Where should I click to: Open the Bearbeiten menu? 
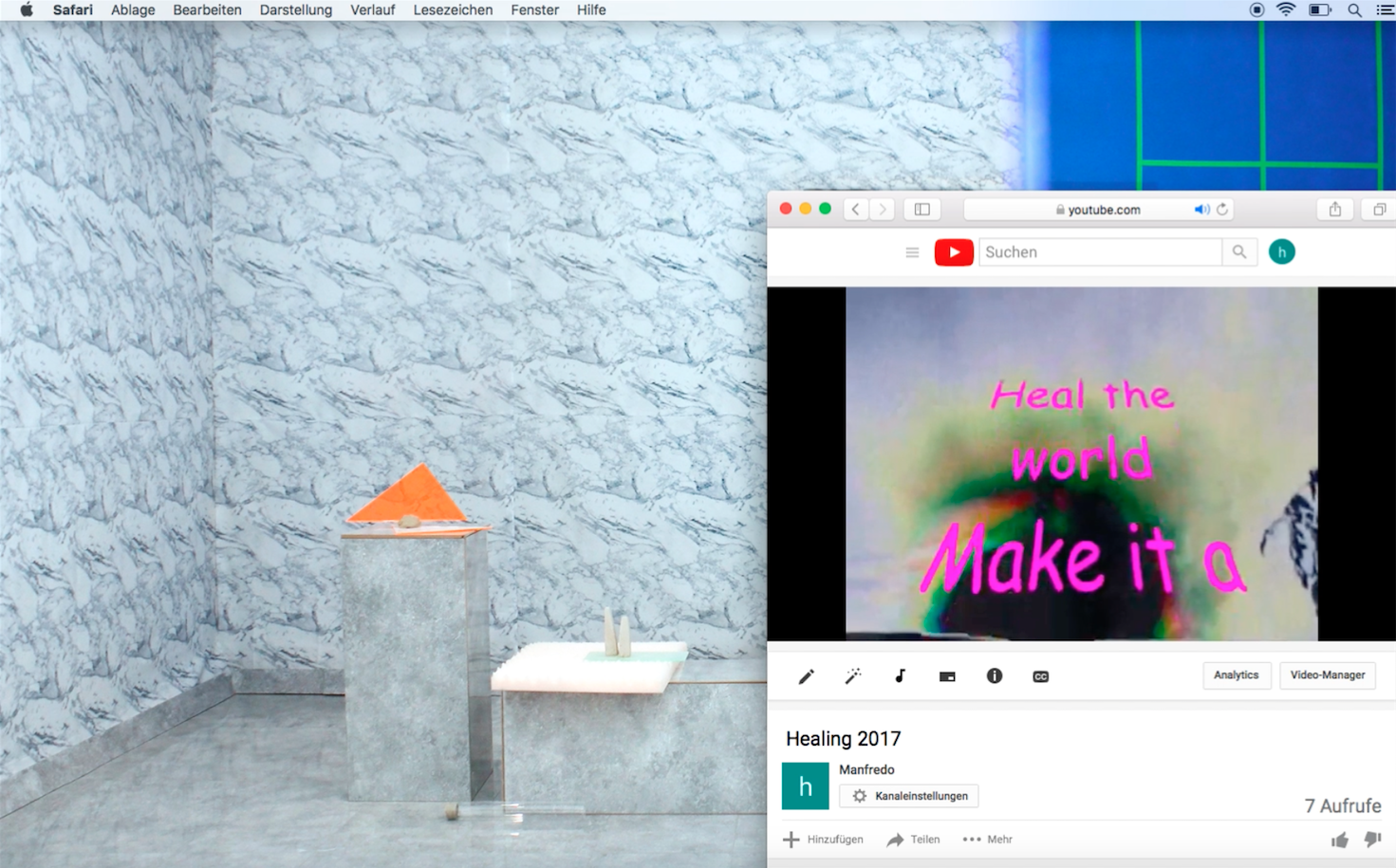207,9
